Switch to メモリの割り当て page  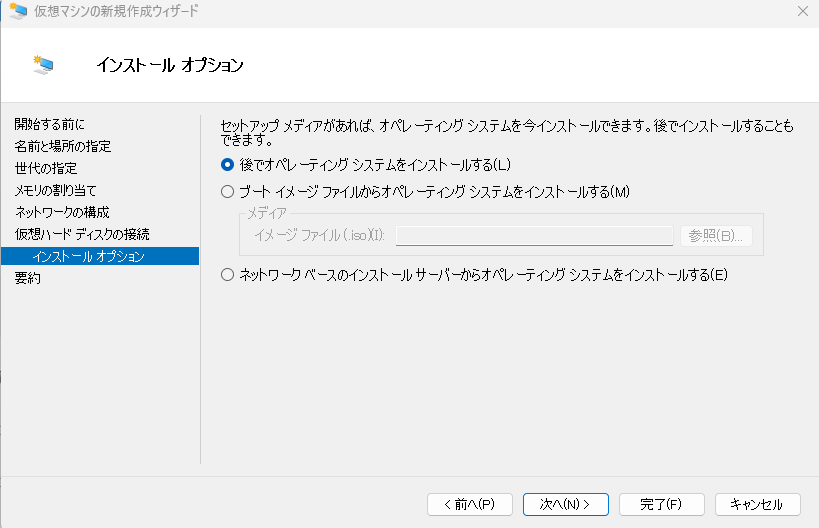click(55, 190)
